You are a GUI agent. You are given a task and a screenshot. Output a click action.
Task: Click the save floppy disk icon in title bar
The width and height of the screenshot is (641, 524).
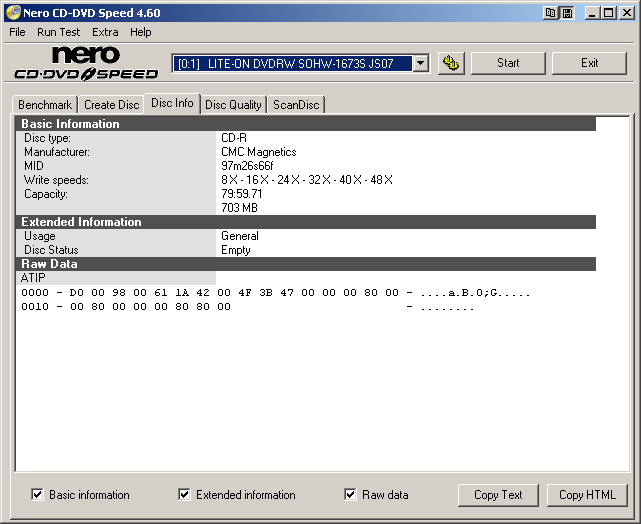(x=567, y=13)
